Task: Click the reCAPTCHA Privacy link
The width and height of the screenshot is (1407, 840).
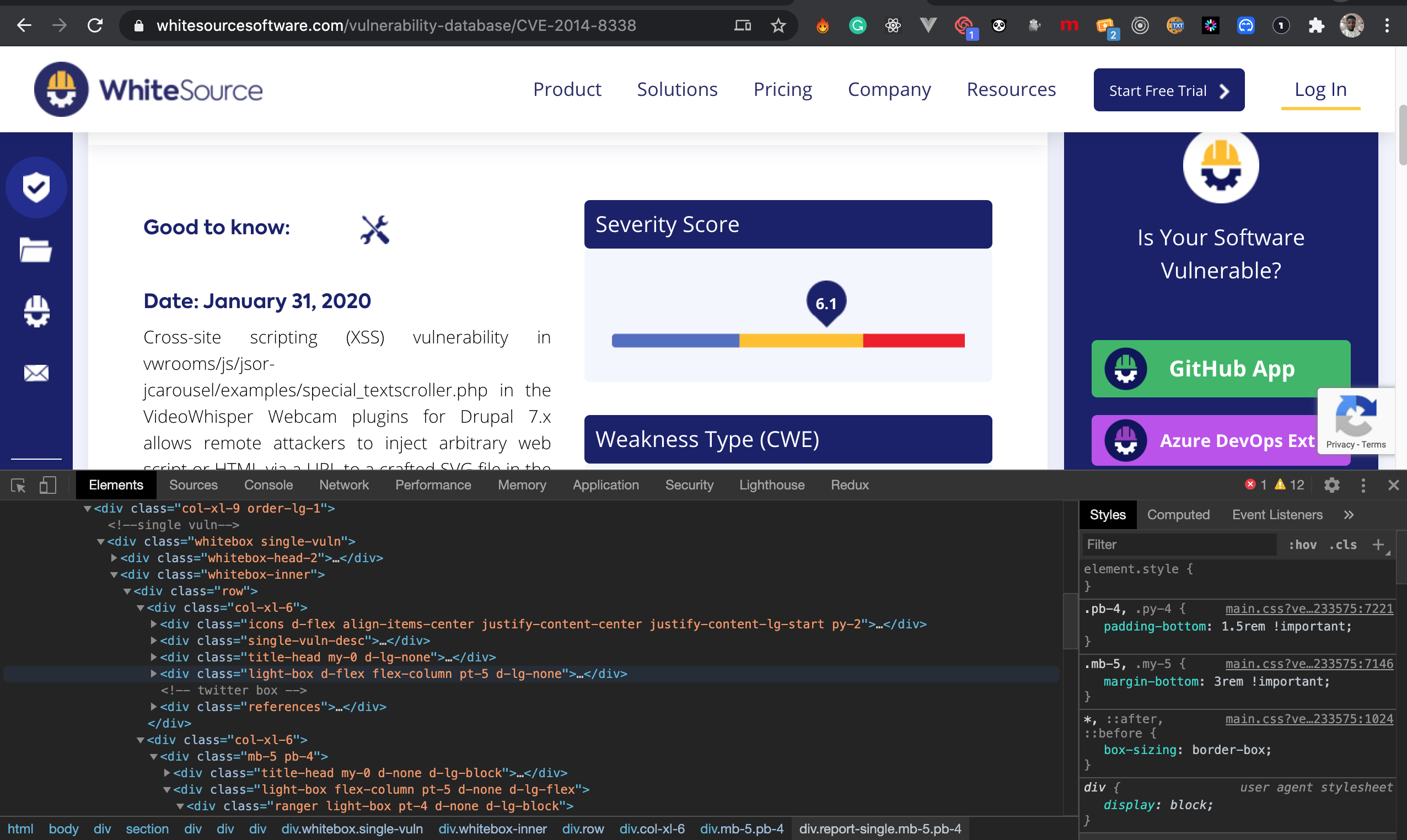Action: (x=1340, y=445)
